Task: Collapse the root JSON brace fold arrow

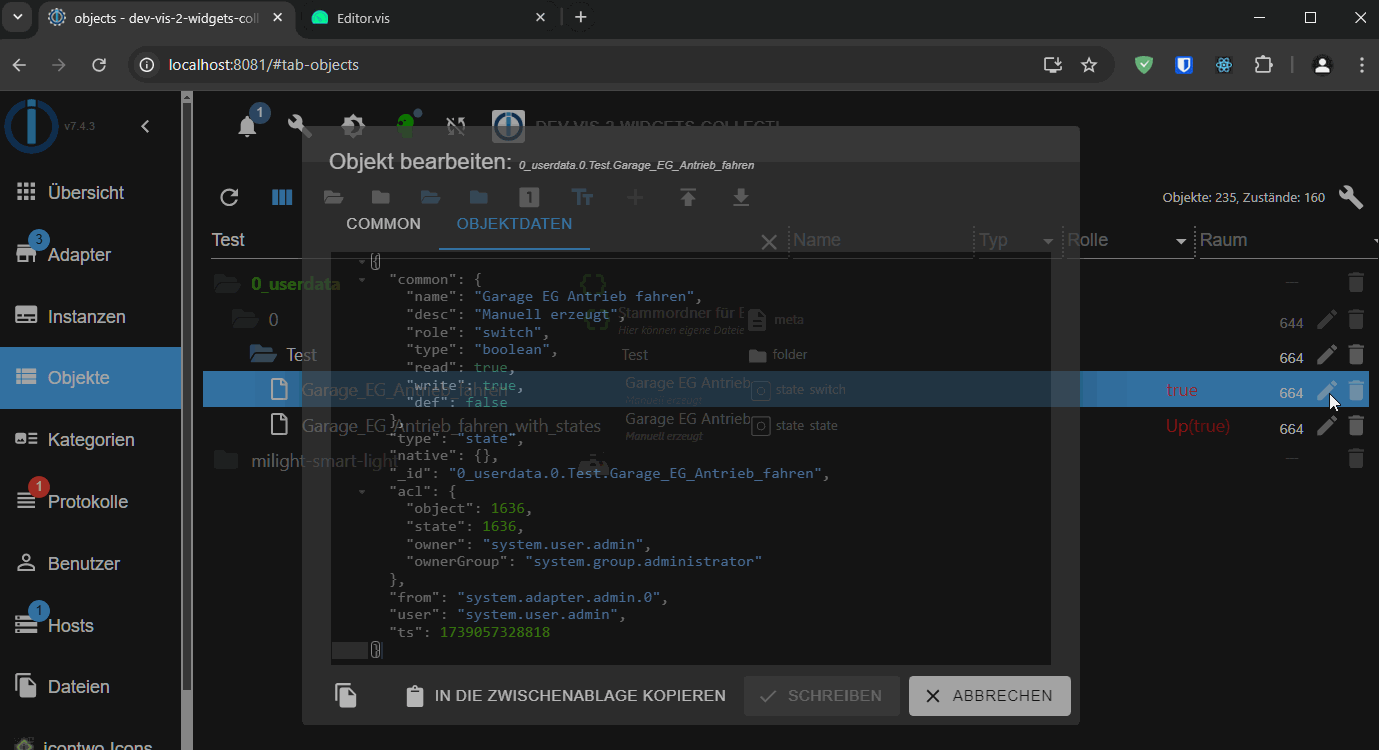Action: click(362, 261)
